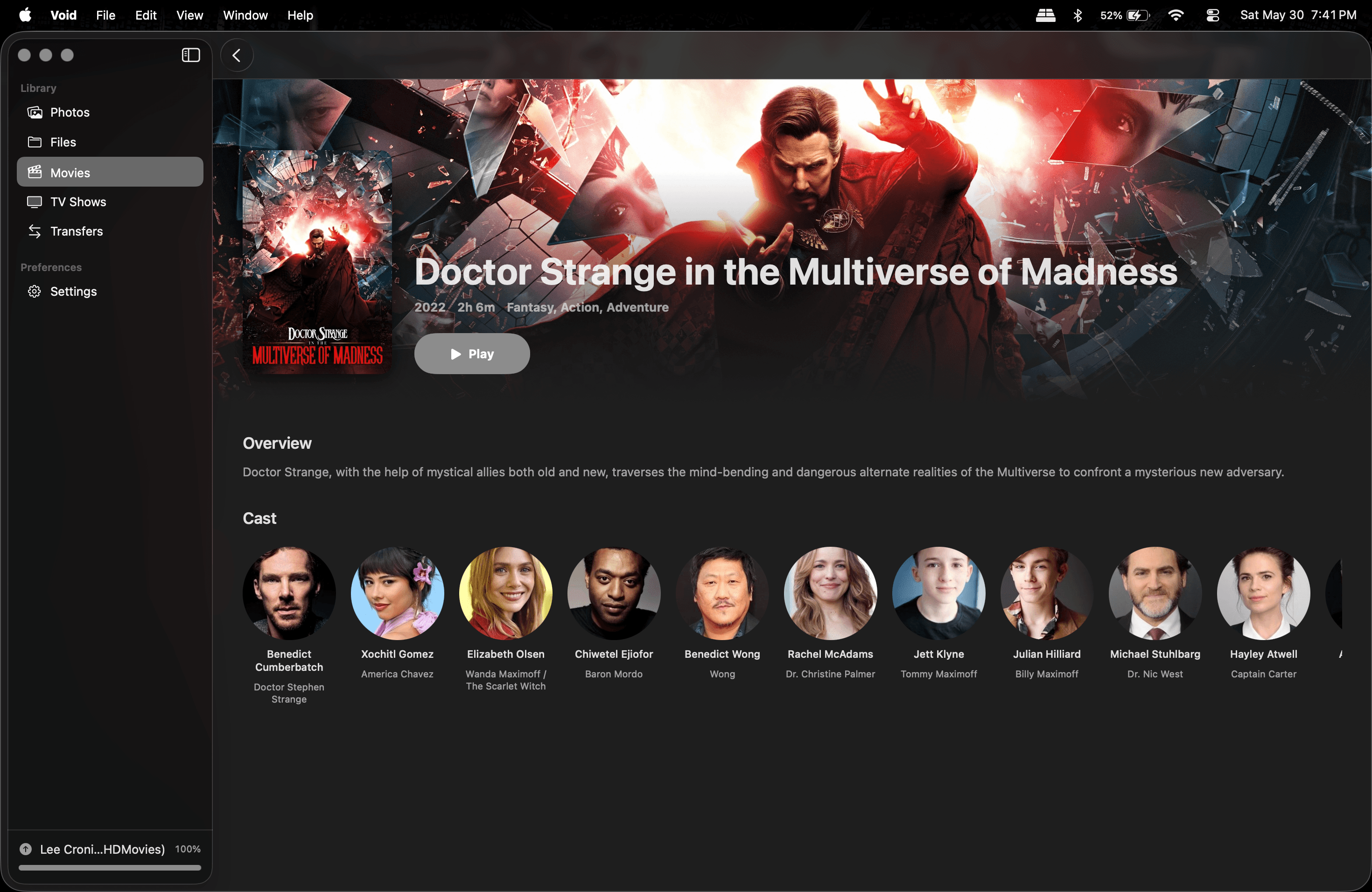
Task: Open the TV Shows screen icon
Action: pyautogui.click(x=35, y=202)
